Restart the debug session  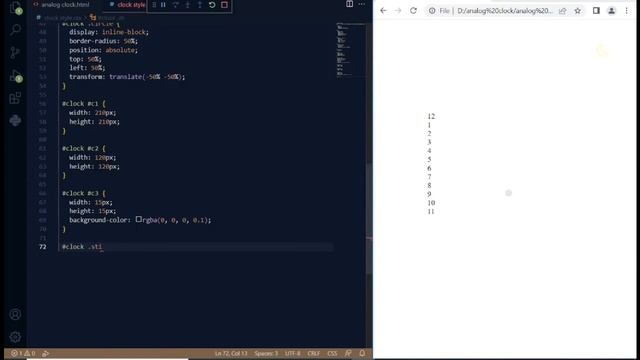coord(212,5)
